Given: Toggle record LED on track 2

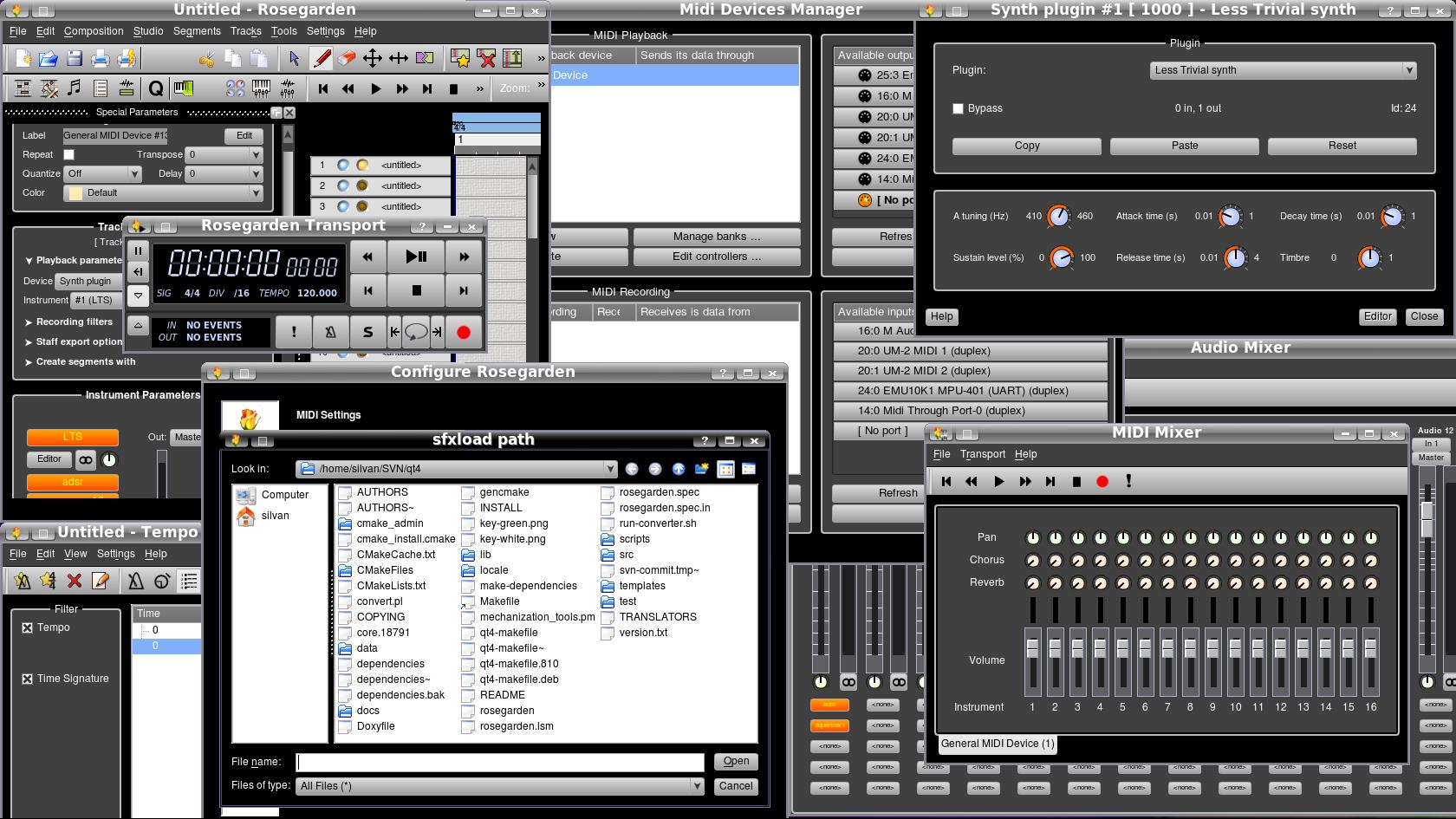Looking at the screenshot, I should [x=362, y=185].
